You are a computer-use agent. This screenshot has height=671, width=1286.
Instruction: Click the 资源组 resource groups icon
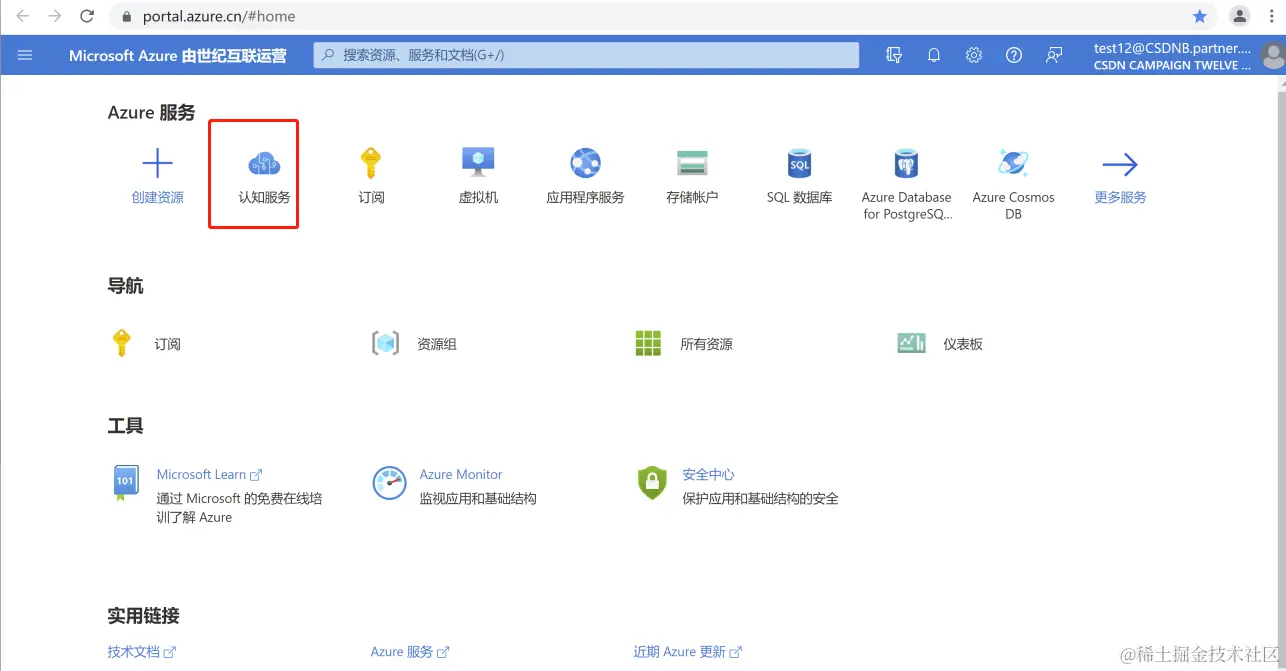385,343
